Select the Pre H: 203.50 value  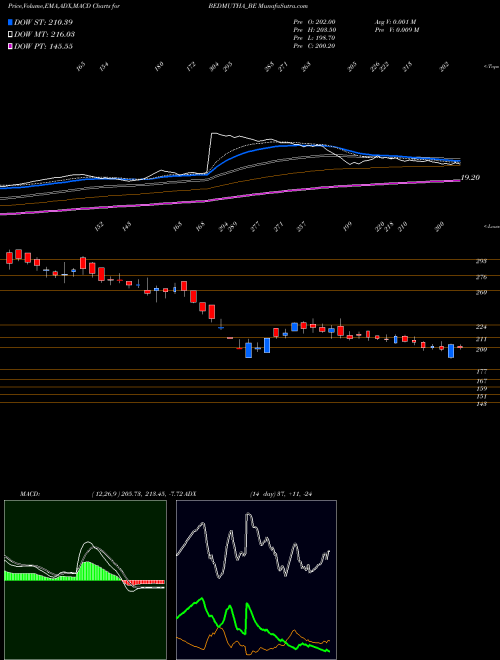coord(314,30)
